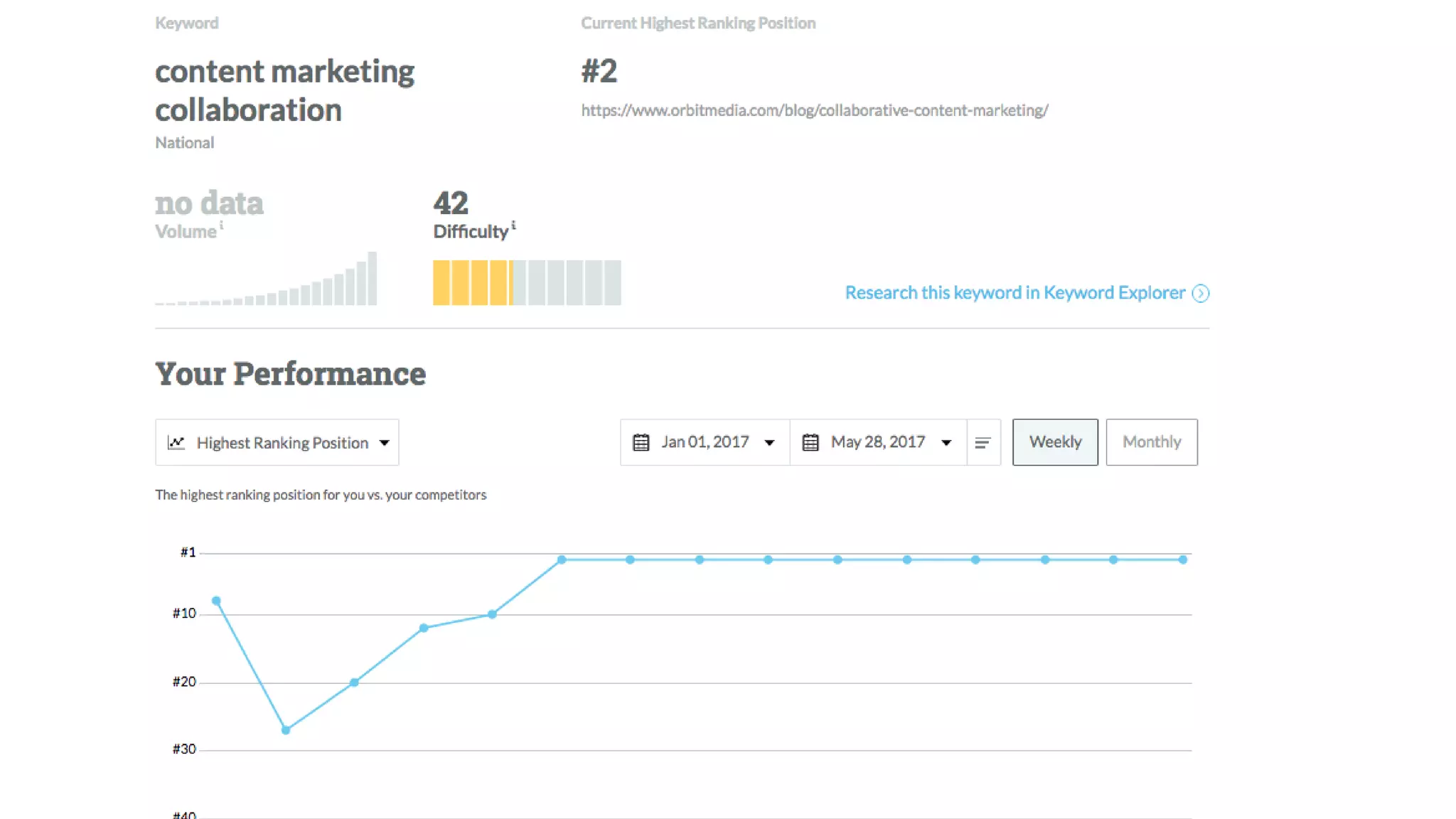Click Research this keyword in Keyword Explorer

tap(1015, 293)
